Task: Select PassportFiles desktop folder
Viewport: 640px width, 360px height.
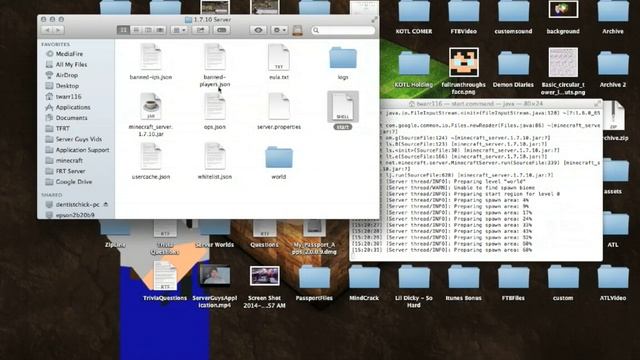Action: click(x=314, y=277)
